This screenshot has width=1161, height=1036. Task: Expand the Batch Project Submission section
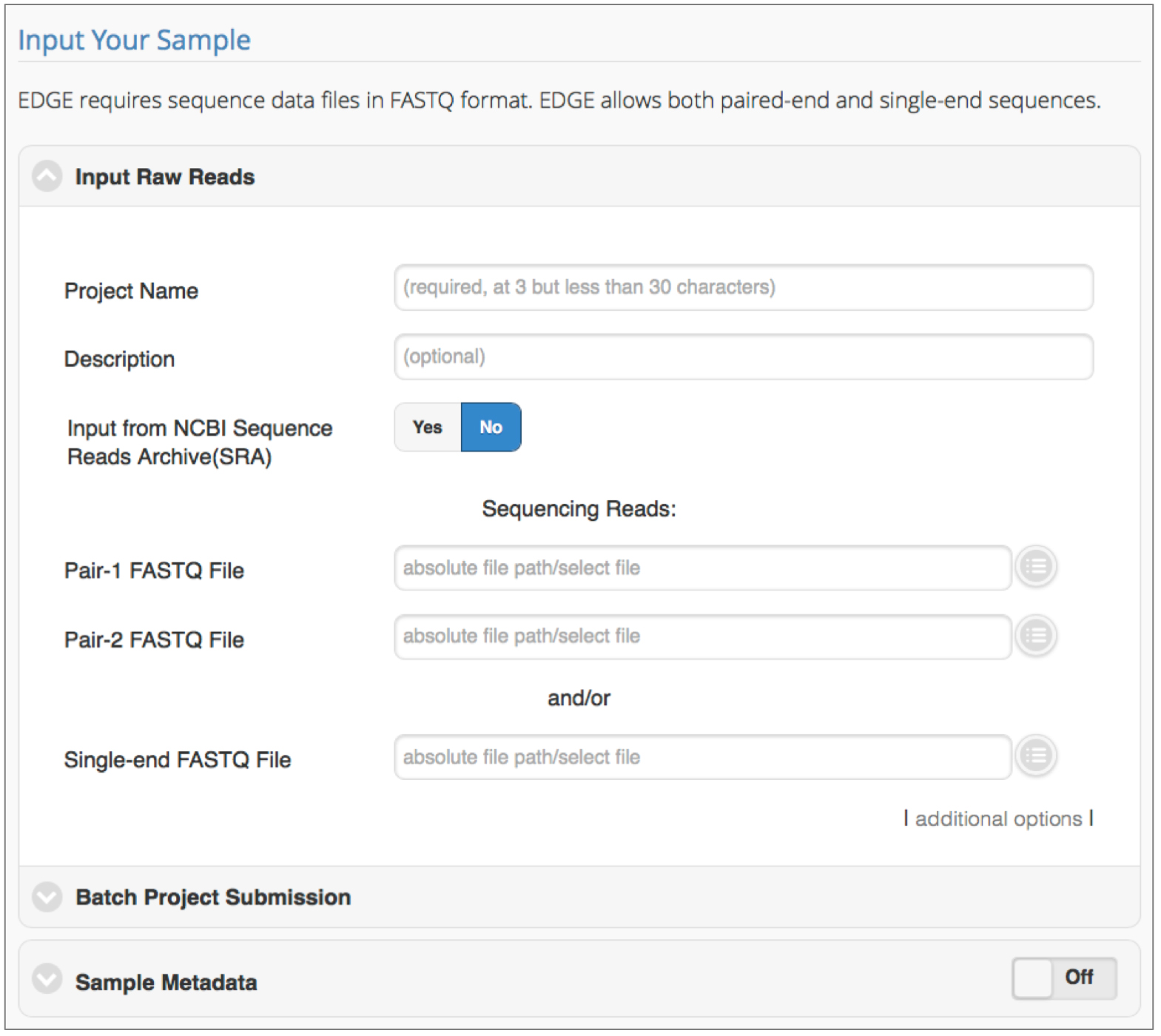[47, 897]
